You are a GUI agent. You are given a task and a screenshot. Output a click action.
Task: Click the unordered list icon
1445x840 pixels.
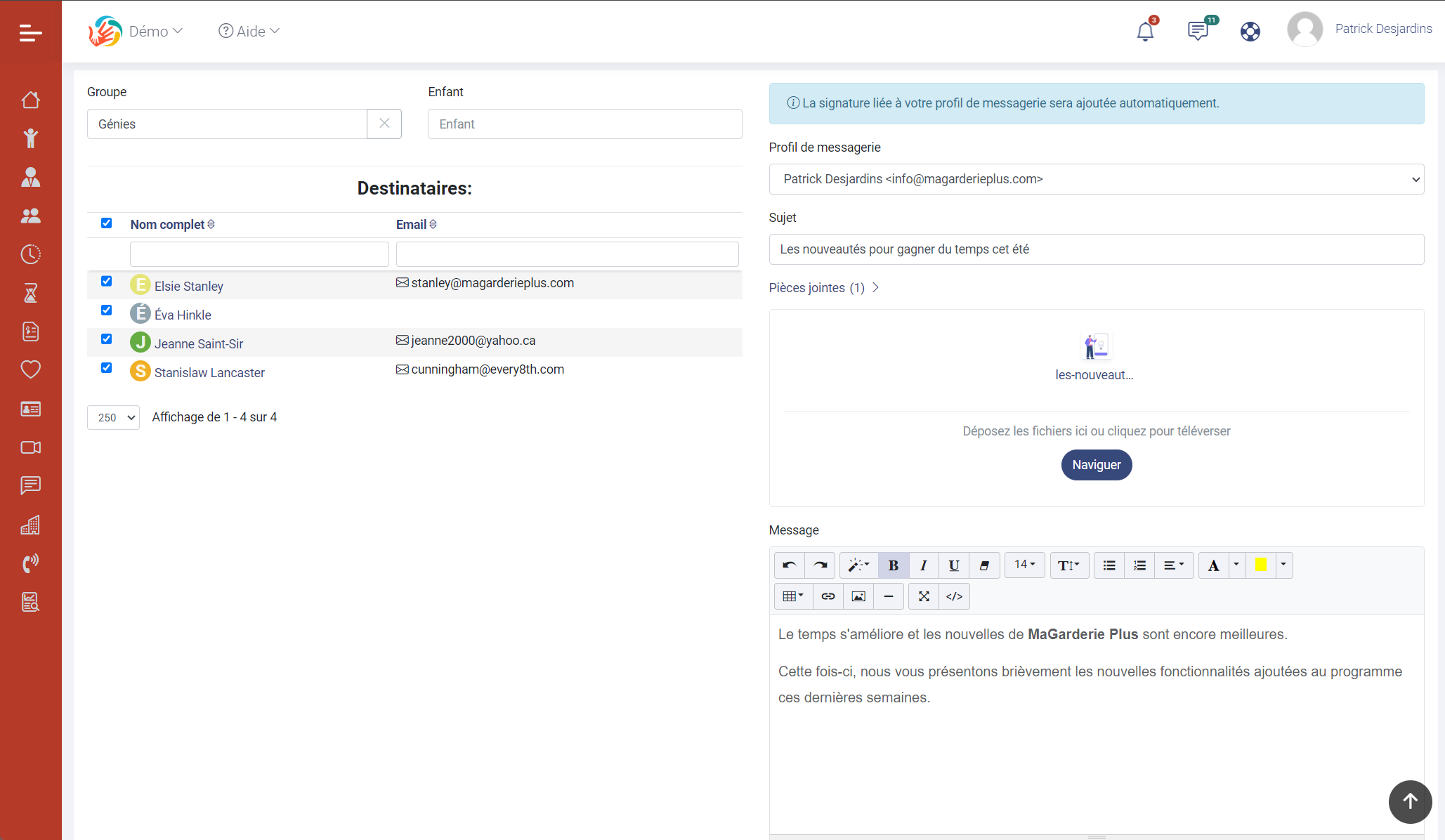click(1109, 565)
